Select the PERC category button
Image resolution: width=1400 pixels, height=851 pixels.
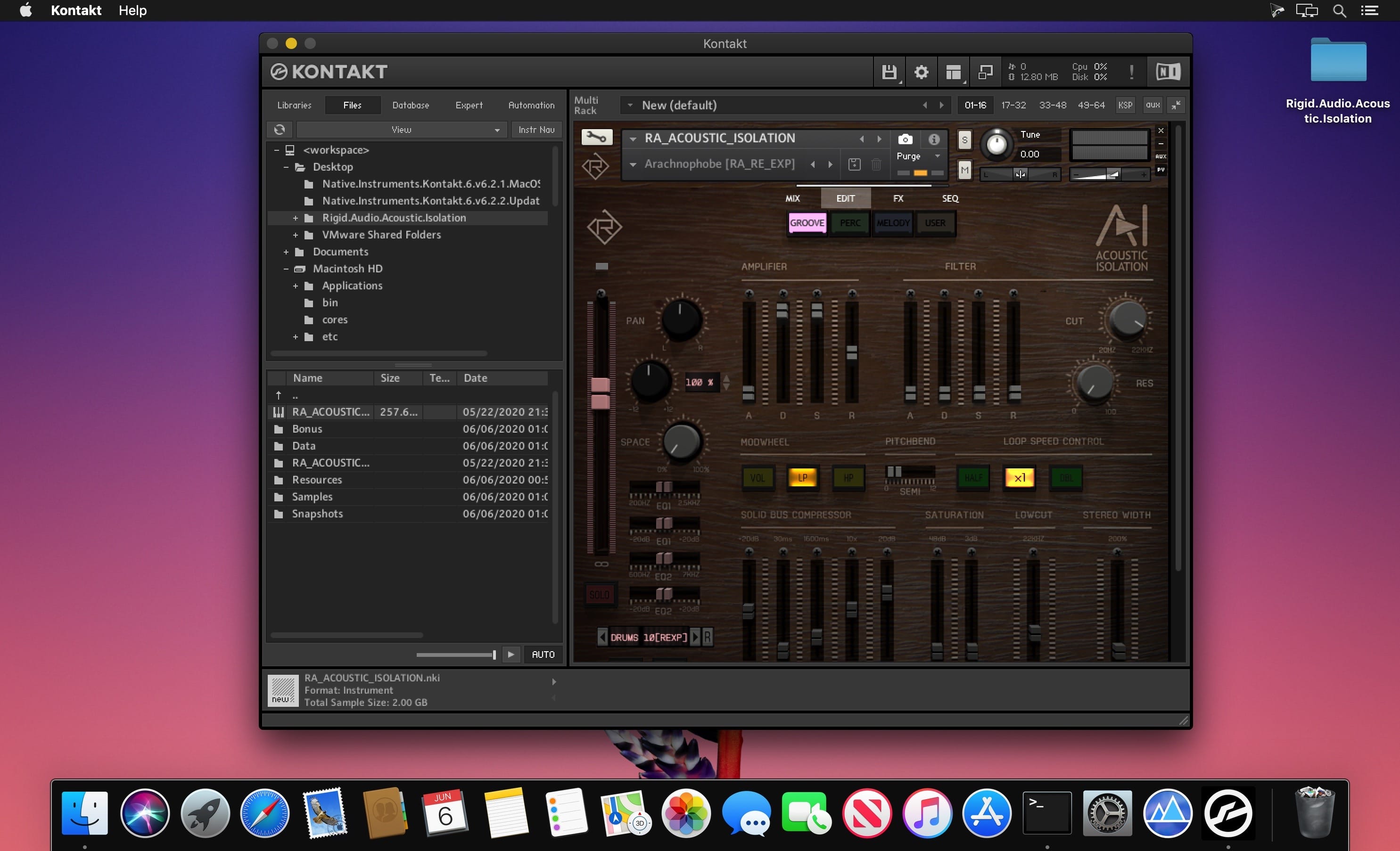[x=850, y=223]
